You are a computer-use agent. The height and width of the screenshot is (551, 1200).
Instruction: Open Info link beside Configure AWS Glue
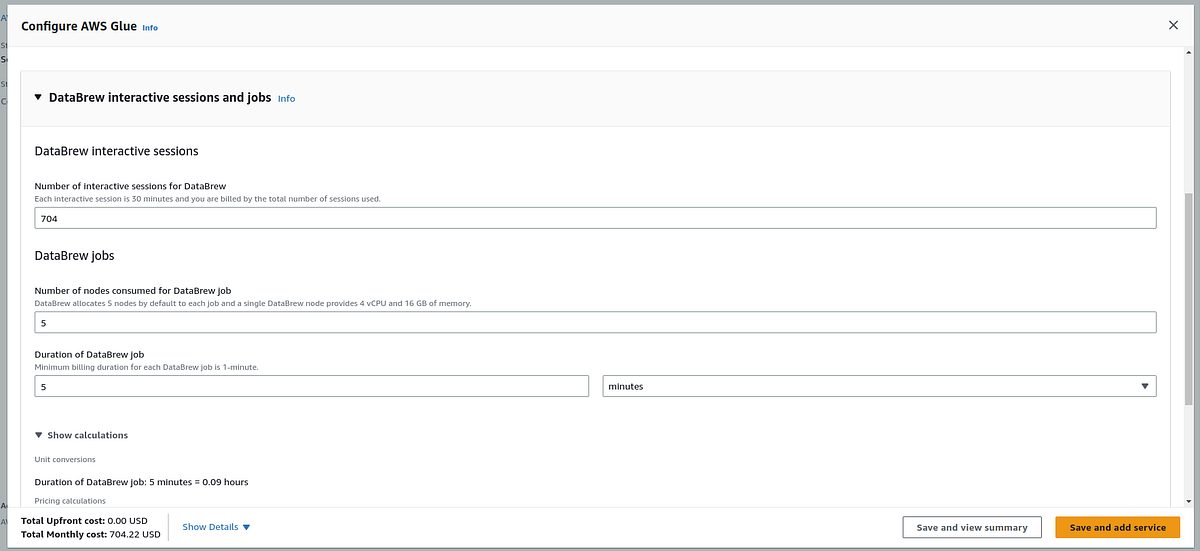[150, 28]
